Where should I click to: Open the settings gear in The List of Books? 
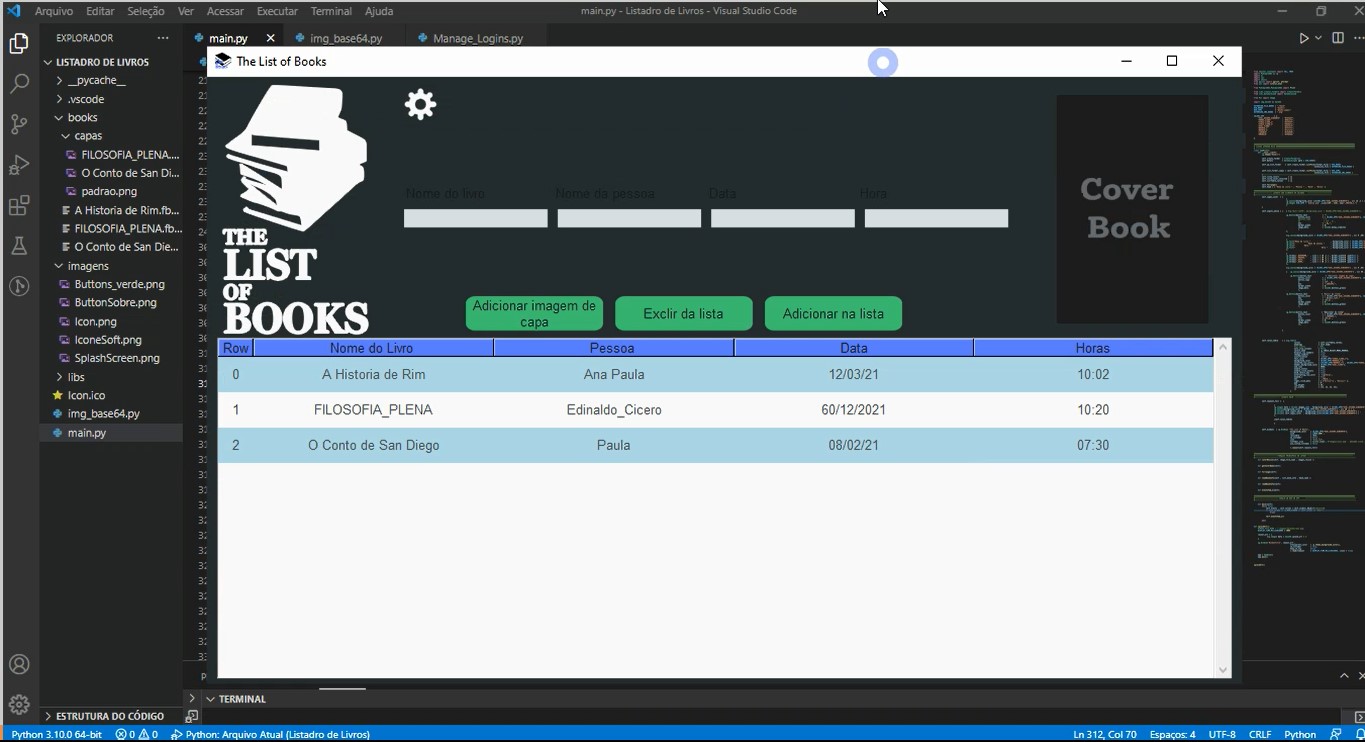pos(420,105)
